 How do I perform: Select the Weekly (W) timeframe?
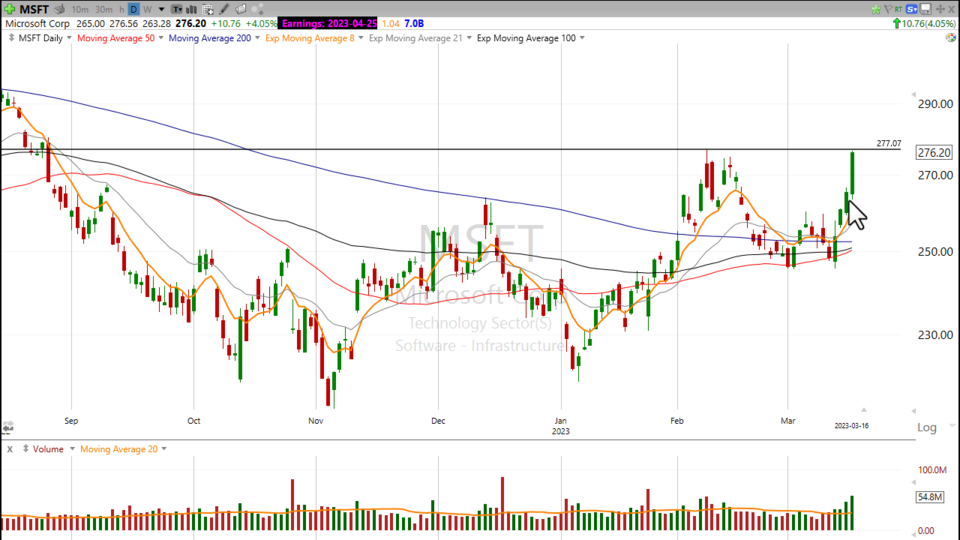[147, 9]
